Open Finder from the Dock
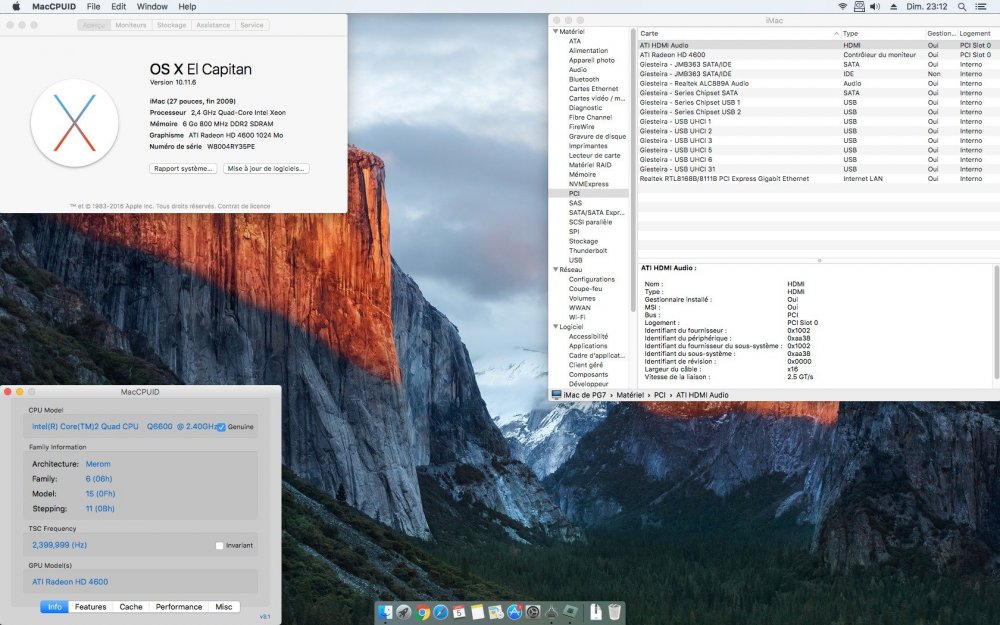The height and width of the screenshot is (625, 1000). click(385, 612)
